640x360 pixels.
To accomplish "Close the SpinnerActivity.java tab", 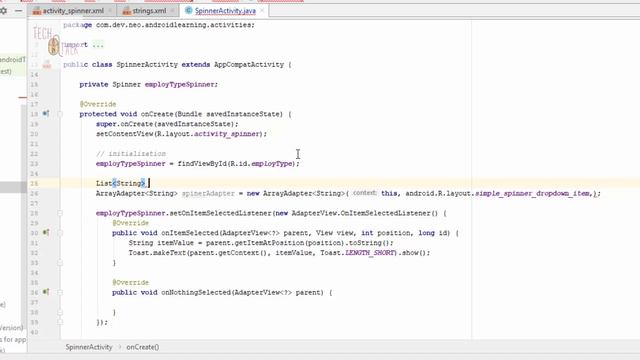I will [x=262, y=11].
